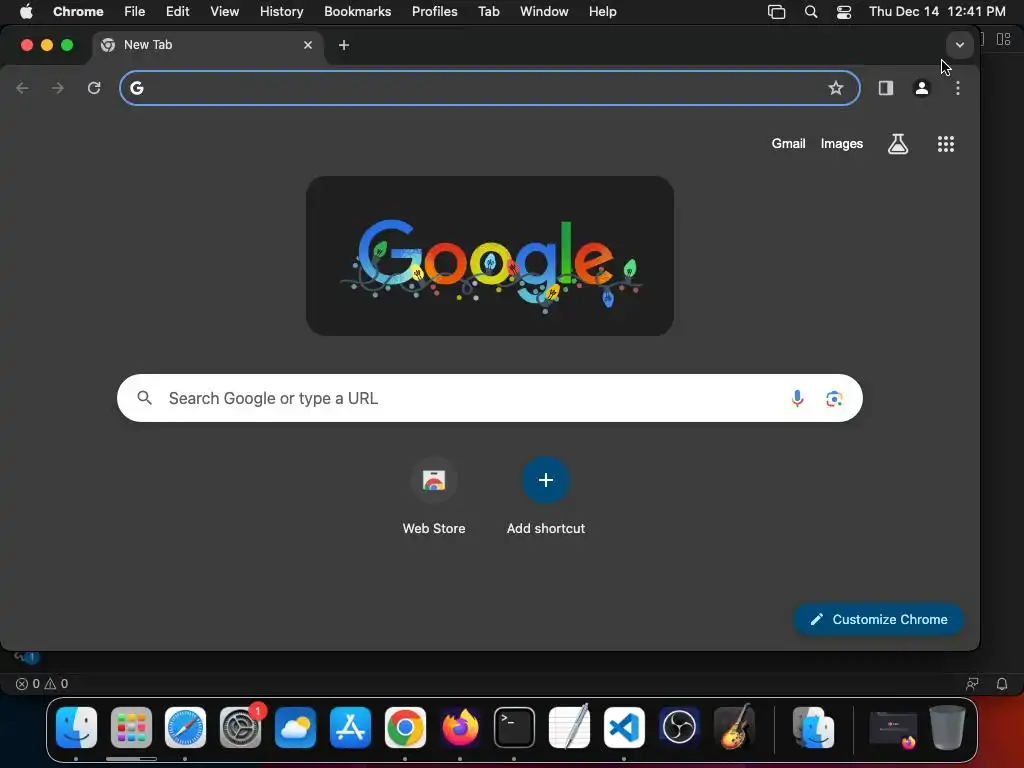The width and height of the screenshot is (1024, 768).
Task: Click errors and warnings count in VS Code status bar
Action: click(42, 684)
